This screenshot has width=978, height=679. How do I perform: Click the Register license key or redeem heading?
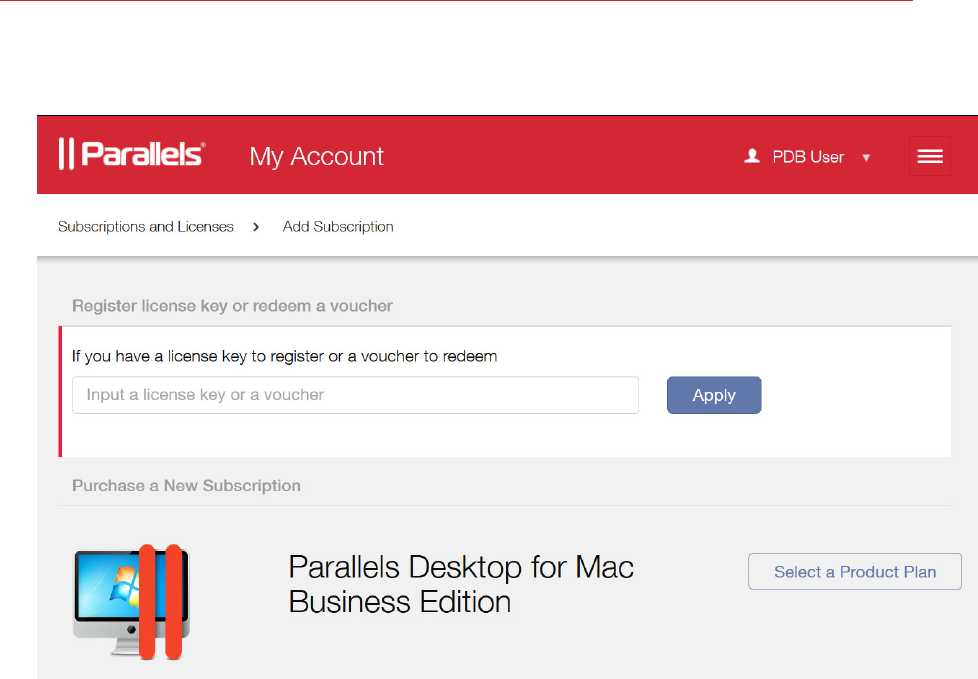pyautogui.click(x=232, y=306)
